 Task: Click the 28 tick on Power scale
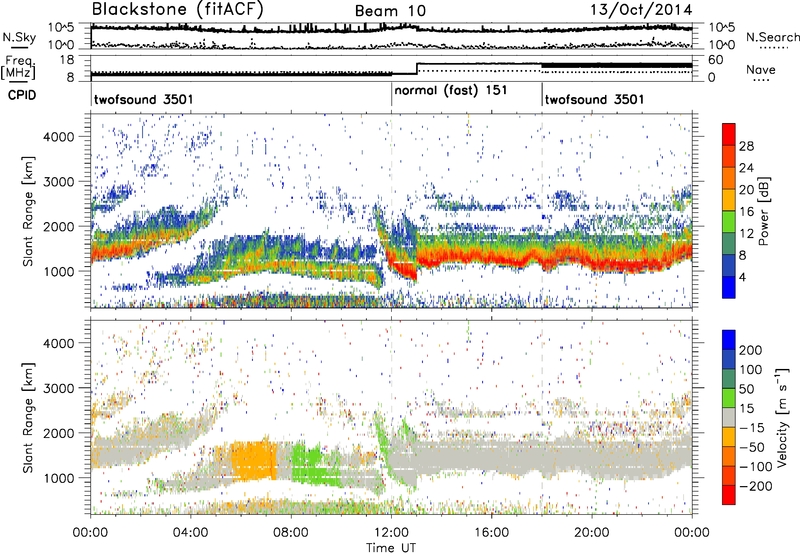click(x=746, y=146)
